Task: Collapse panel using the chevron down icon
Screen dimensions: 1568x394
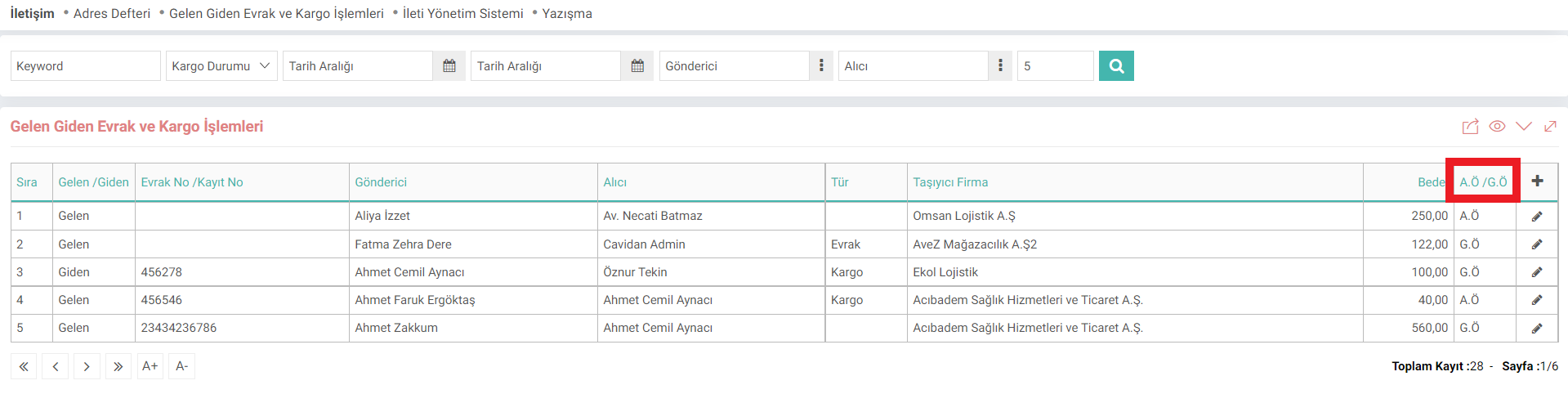Action: coord(1524,127)
